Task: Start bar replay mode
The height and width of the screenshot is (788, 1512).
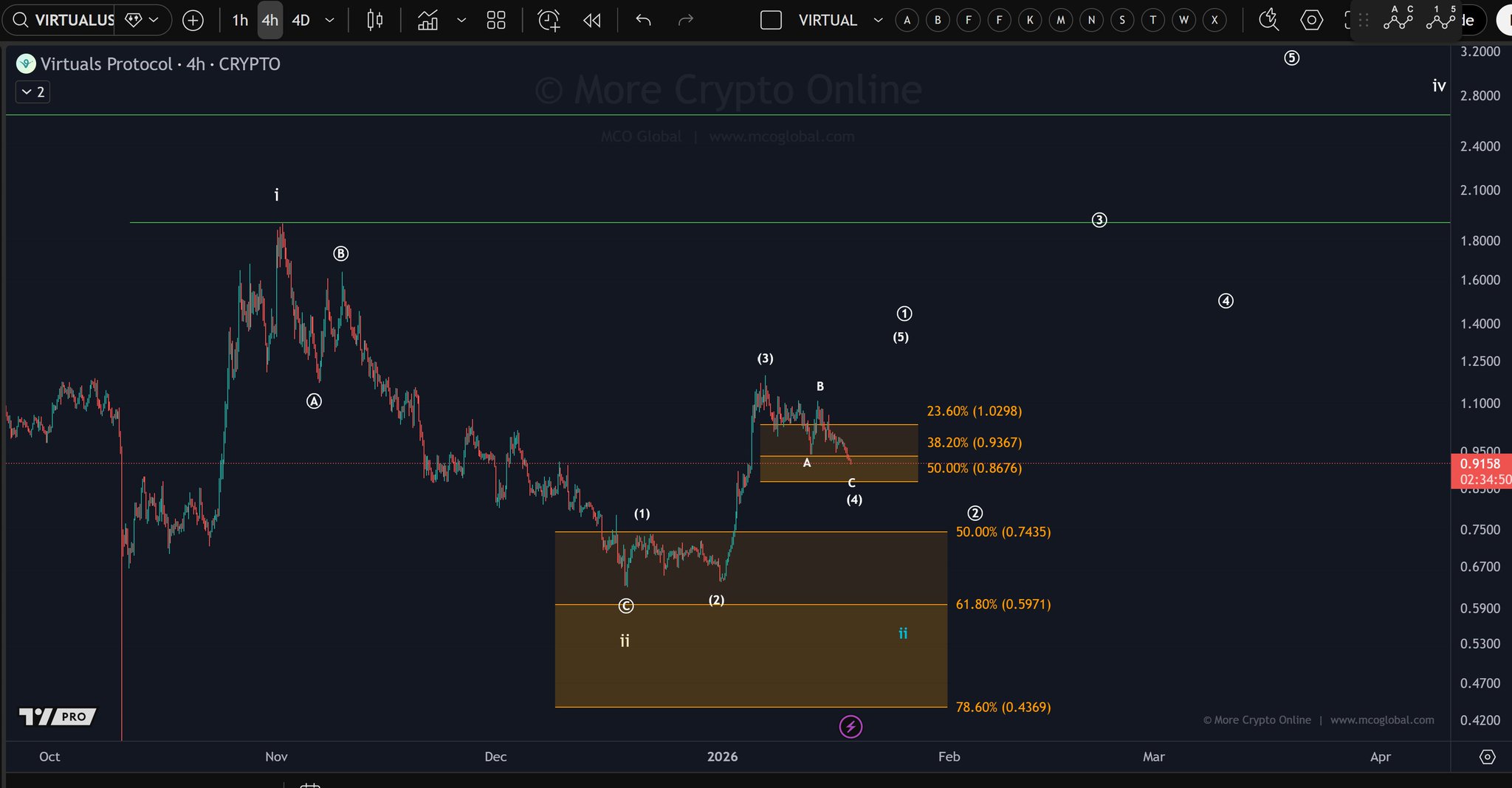Action: [x=591, y=20]
